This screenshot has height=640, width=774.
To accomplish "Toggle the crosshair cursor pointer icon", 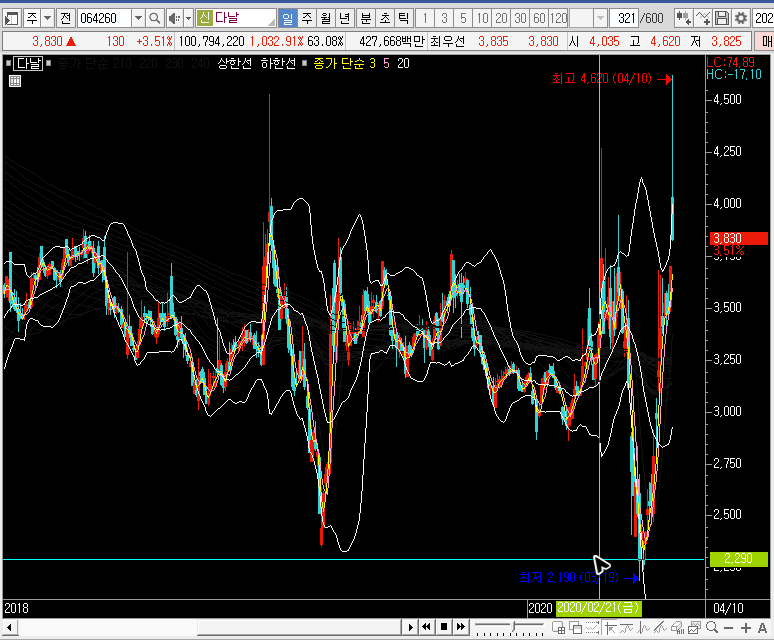I will (610, 628).
